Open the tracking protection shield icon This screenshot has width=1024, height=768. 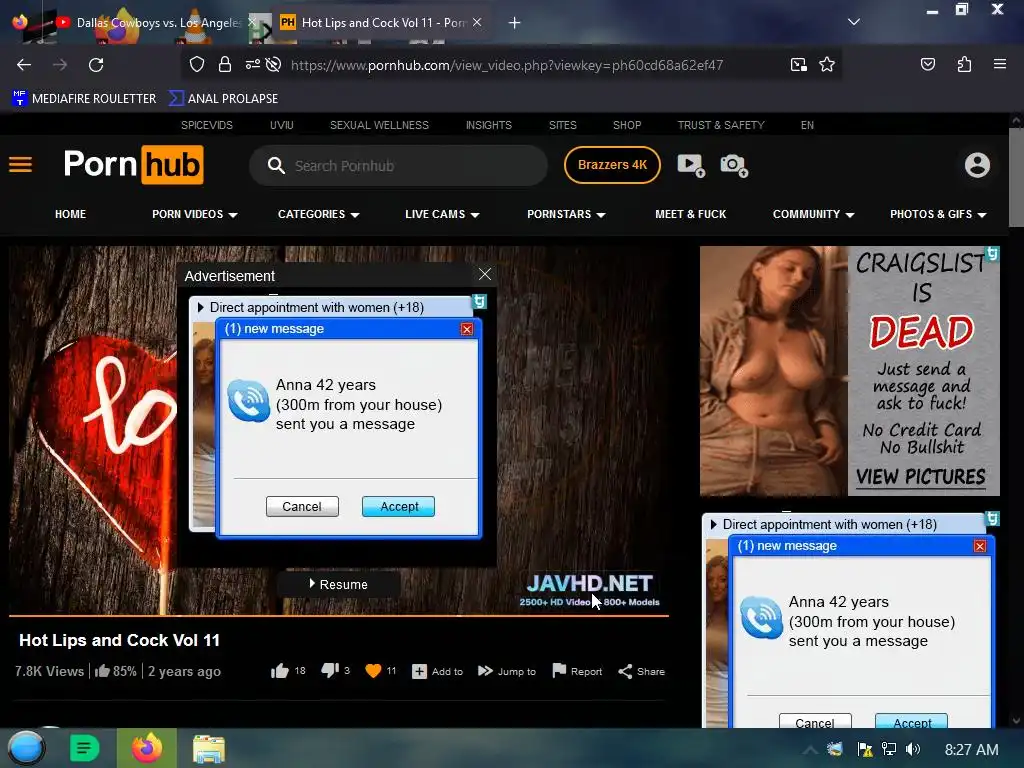[197, 65]
